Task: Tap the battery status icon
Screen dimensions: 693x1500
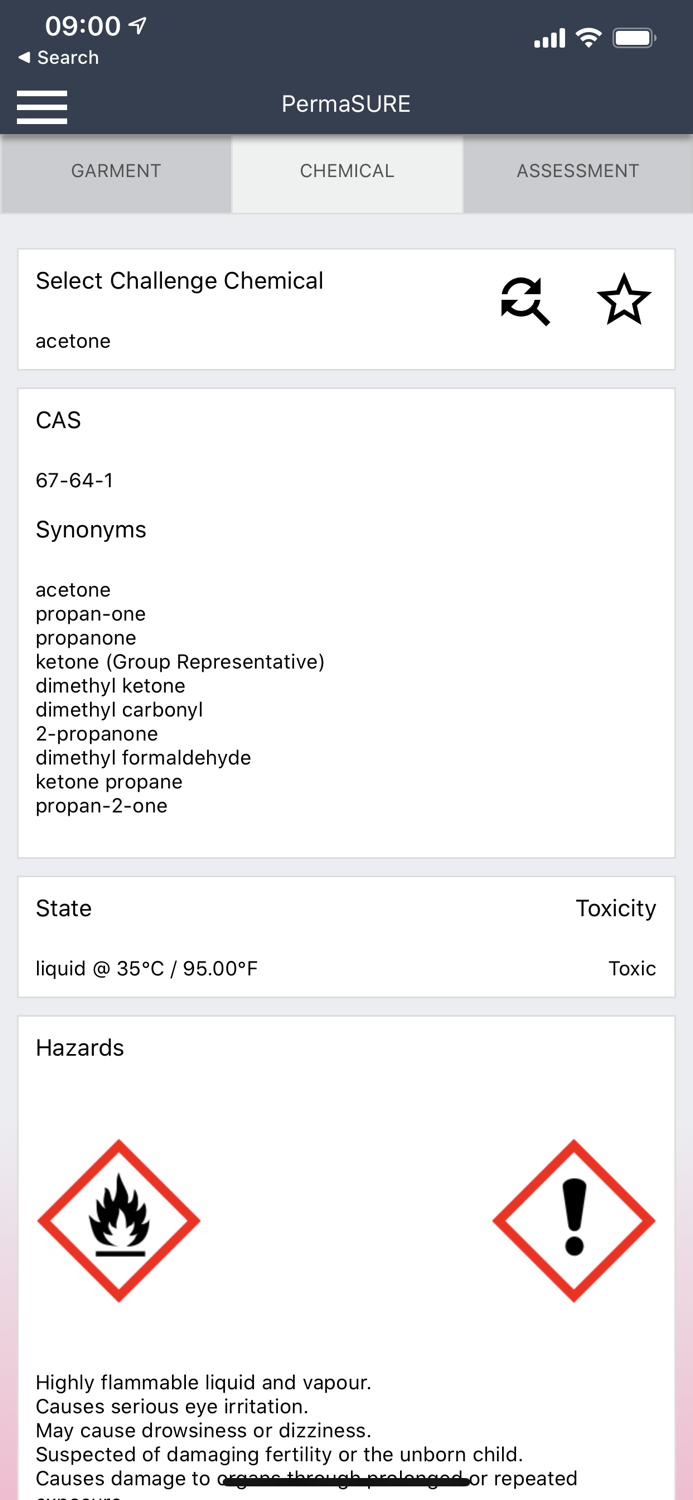Action: click(x=634, y=38)
